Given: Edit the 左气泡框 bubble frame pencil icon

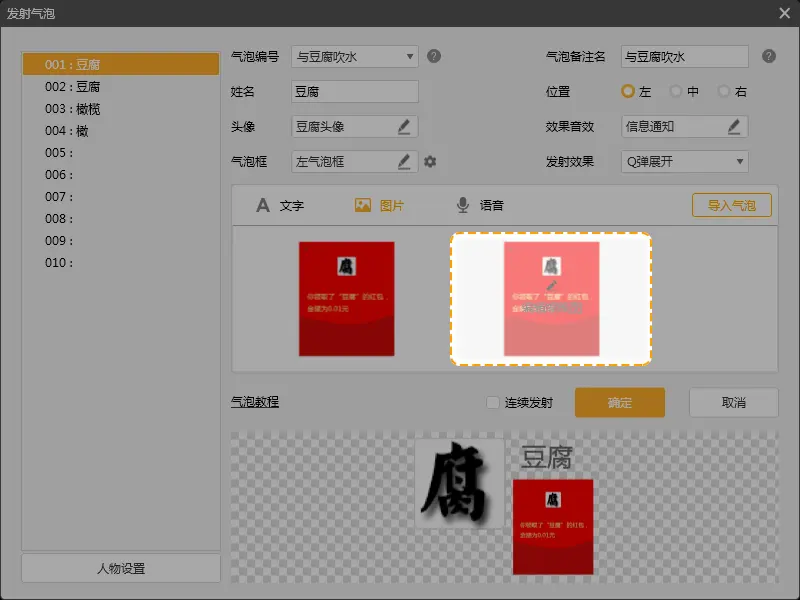Looking at the screenshot, I should point(403,161).
